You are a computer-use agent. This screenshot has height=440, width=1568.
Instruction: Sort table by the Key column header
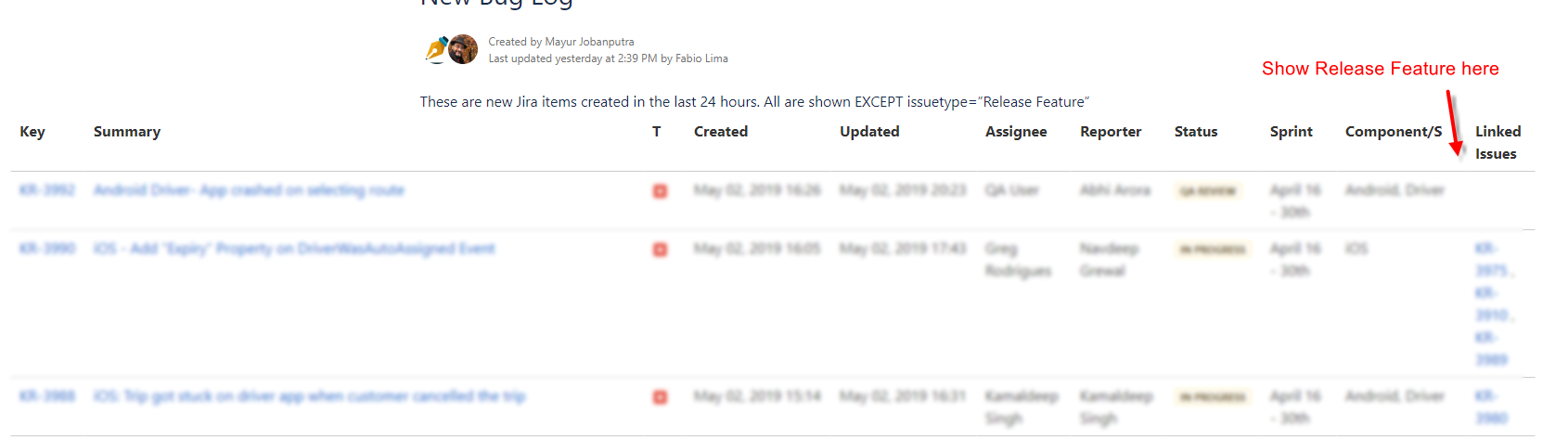32,132
